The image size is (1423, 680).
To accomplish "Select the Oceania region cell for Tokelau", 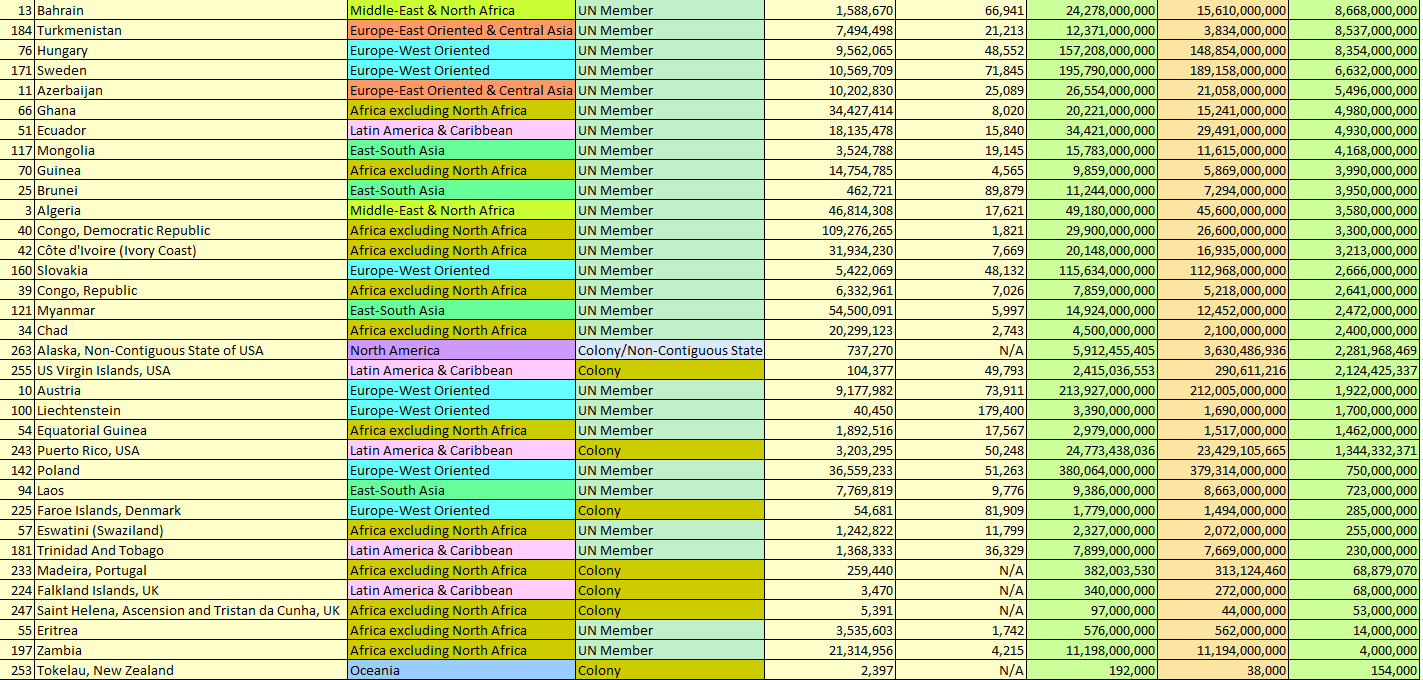I will [x=461, y=670].
